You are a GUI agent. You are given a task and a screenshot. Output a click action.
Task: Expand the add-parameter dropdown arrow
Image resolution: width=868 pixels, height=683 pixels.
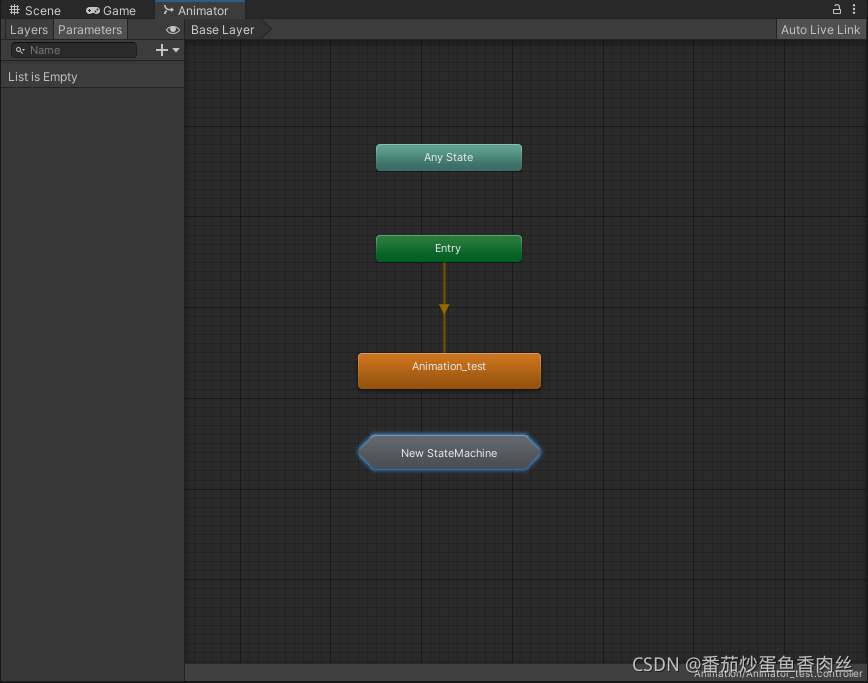176,50
